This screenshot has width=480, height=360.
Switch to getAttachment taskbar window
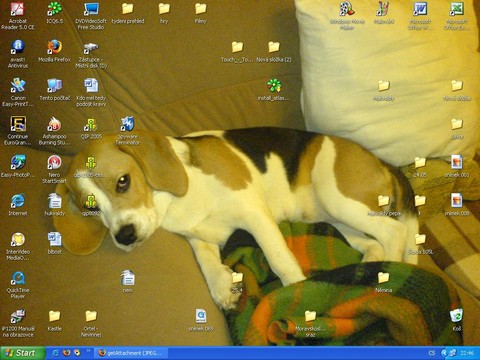pos(131,353)
